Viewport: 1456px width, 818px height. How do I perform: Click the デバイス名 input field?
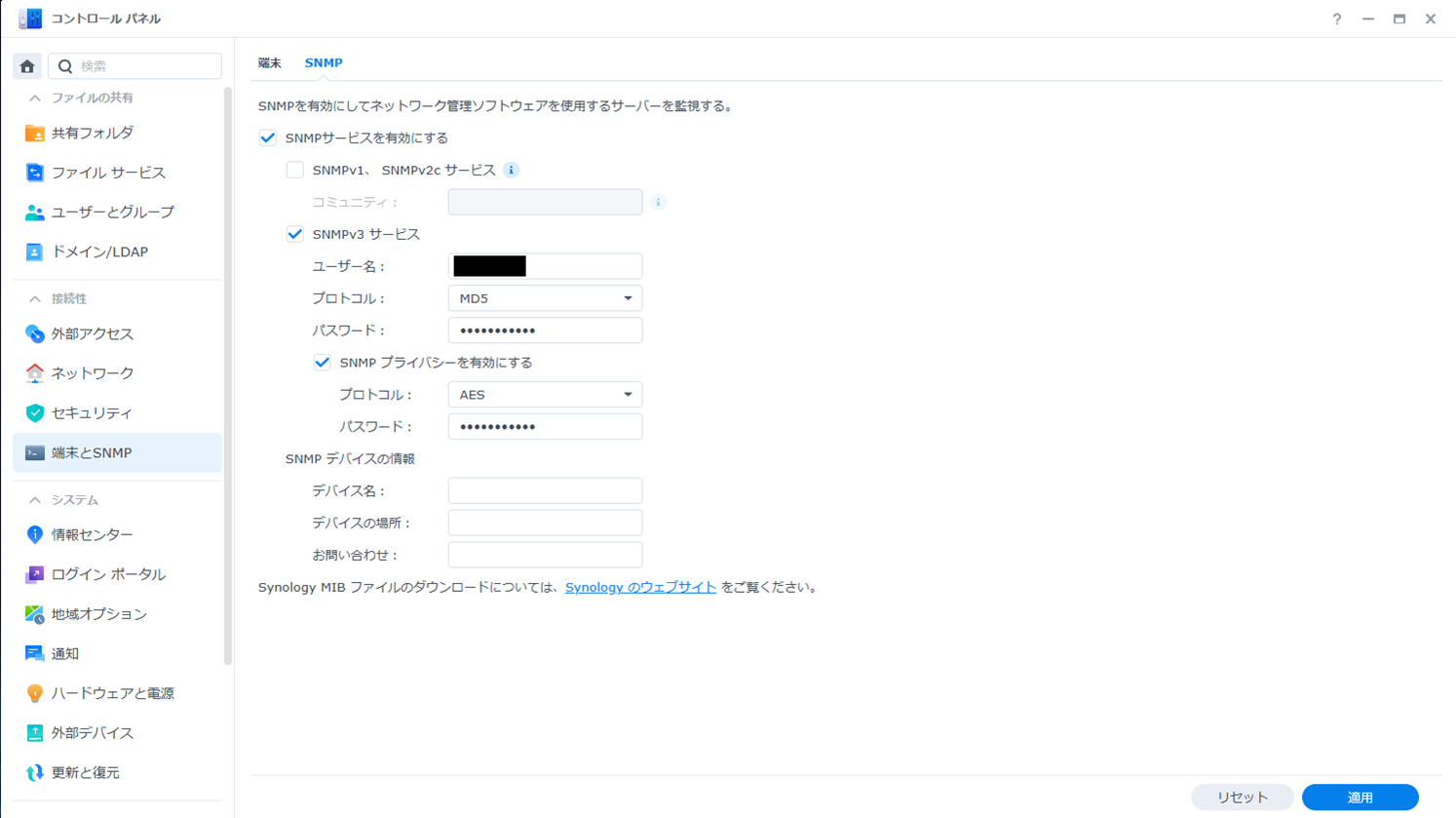[545, 490]
